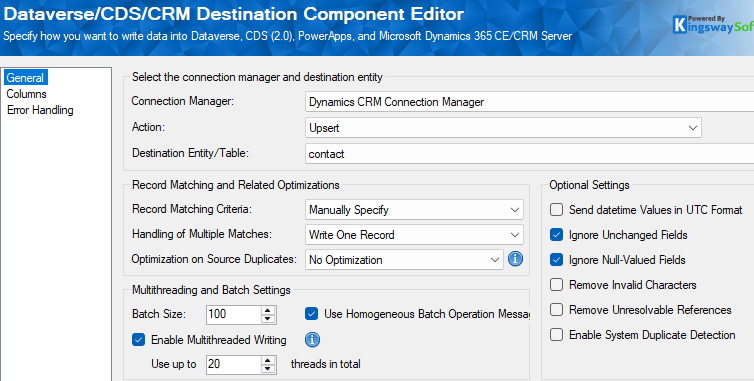Open the General settings page
The height and width of the screenshot is (381, 754).
(25, 77)
